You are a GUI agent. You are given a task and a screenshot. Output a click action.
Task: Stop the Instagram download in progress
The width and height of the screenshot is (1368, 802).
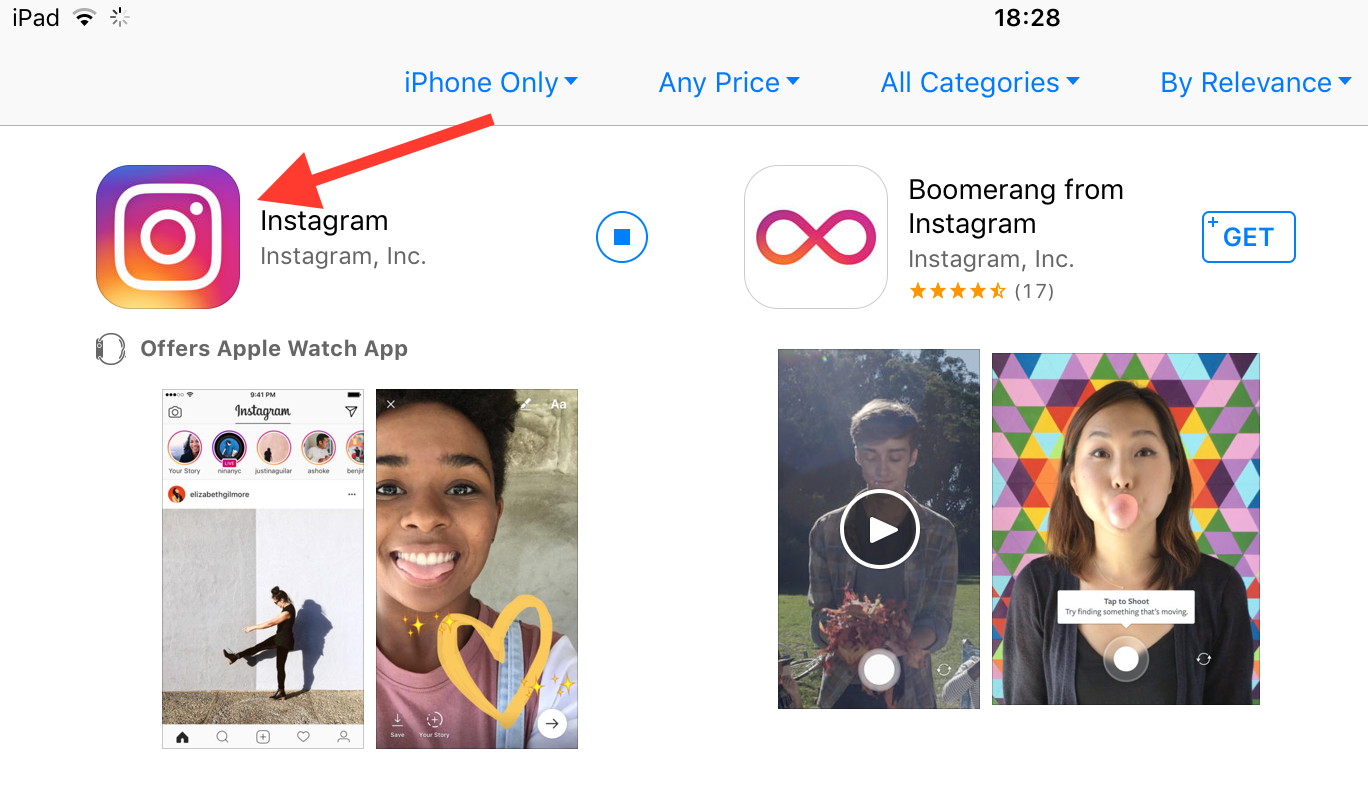(622, 237)
